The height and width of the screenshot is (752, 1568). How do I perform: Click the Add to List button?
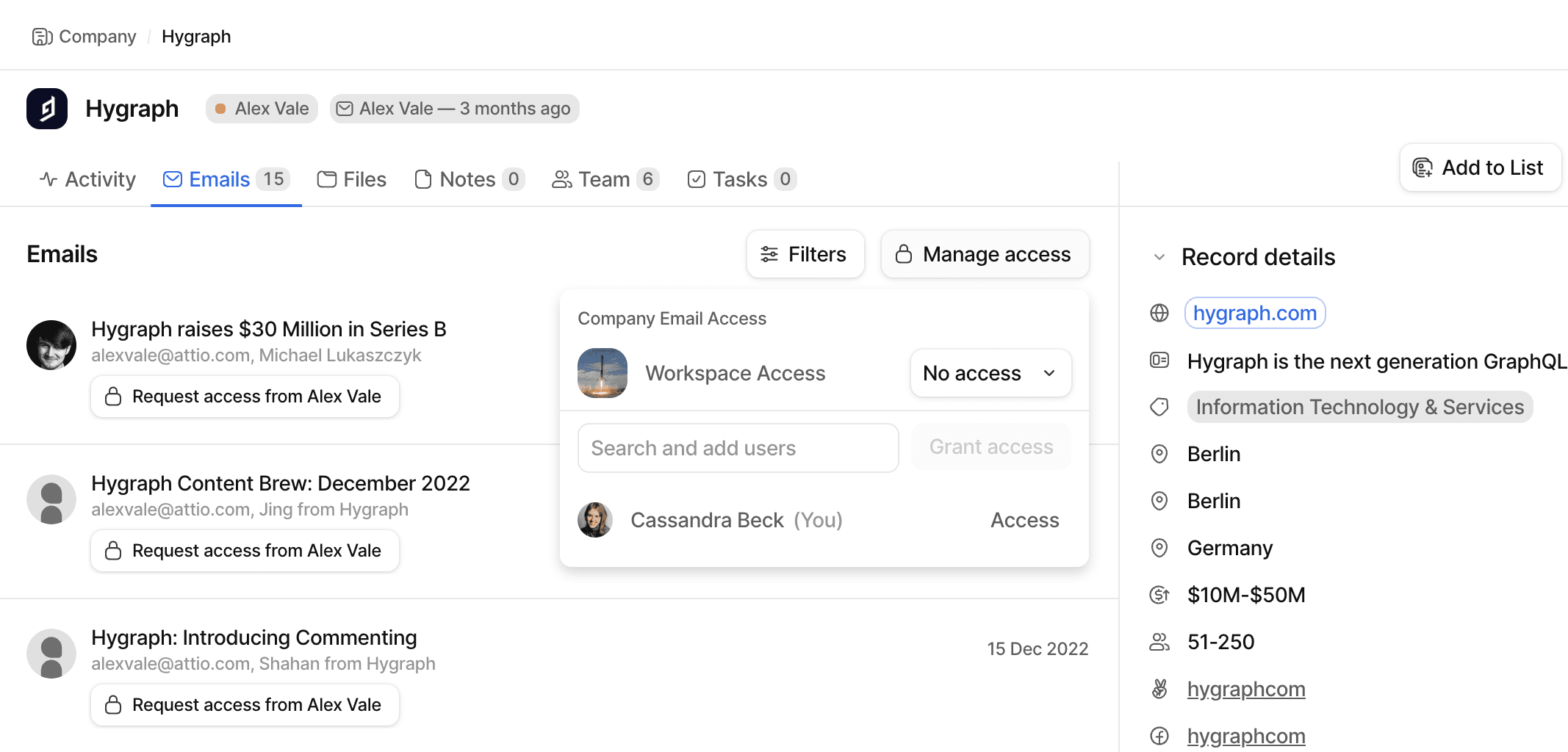pyautogui.click(x=1480, y=167)
